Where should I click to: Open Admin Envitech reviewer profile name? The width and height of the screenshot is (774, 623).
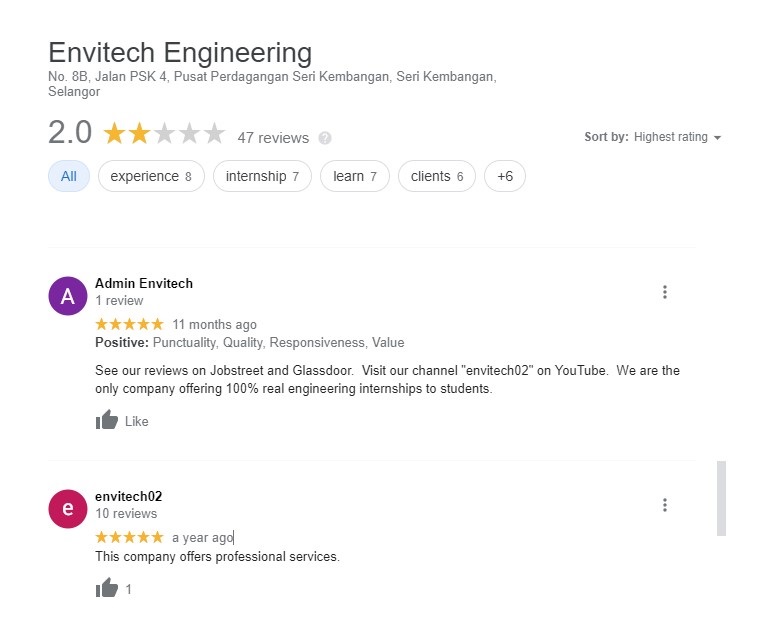pos(144,283)
